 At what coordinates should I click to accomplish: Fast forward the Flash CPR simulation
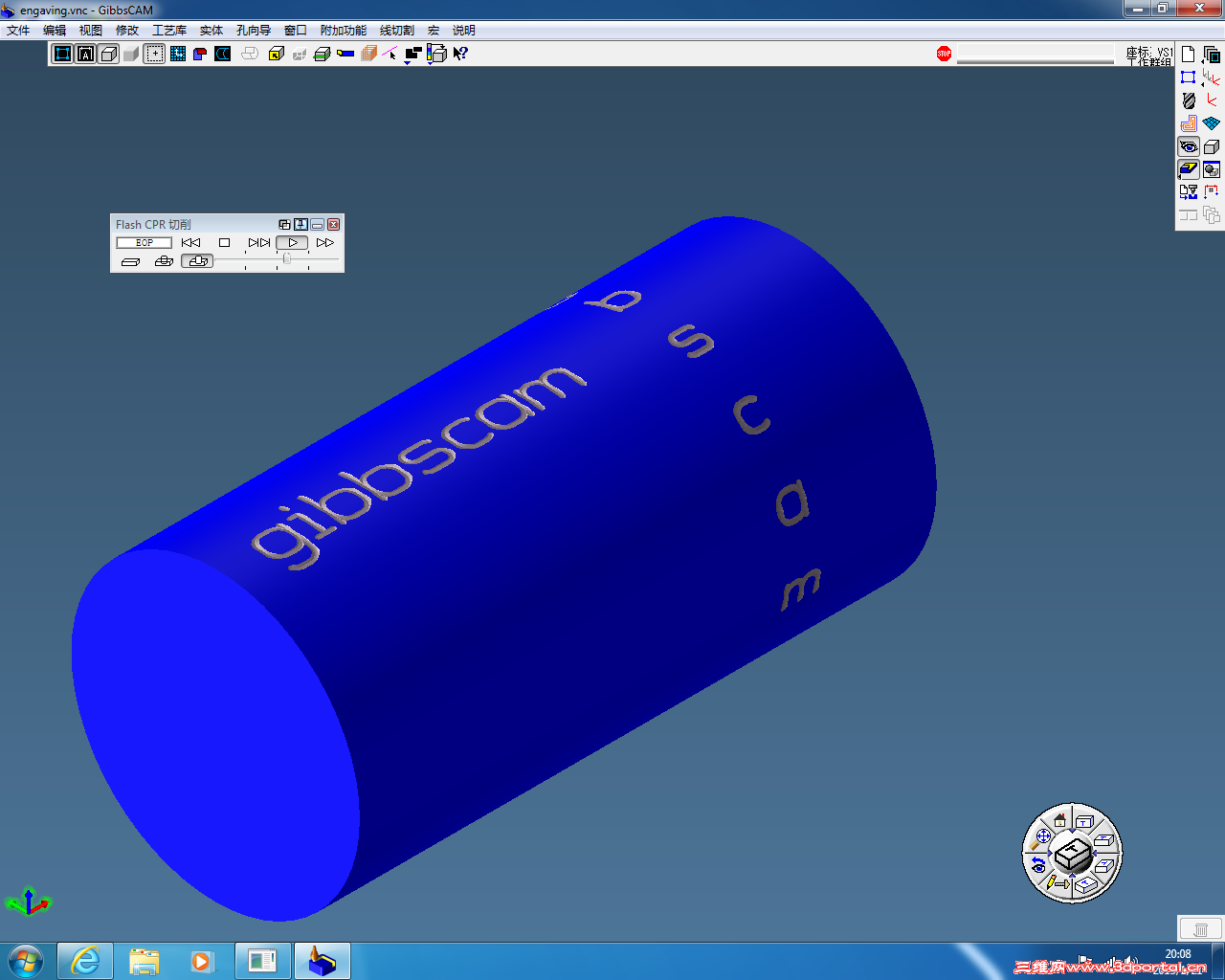click(325, 243)
